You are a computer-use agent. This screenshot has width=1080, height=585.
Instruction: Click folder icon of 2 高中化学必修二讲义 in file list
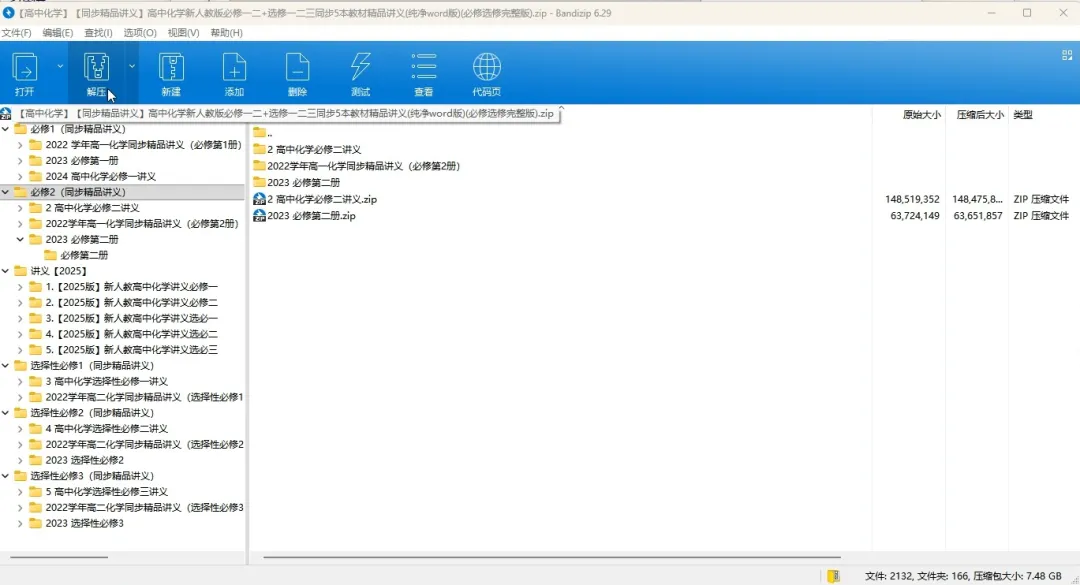point(259,149)
